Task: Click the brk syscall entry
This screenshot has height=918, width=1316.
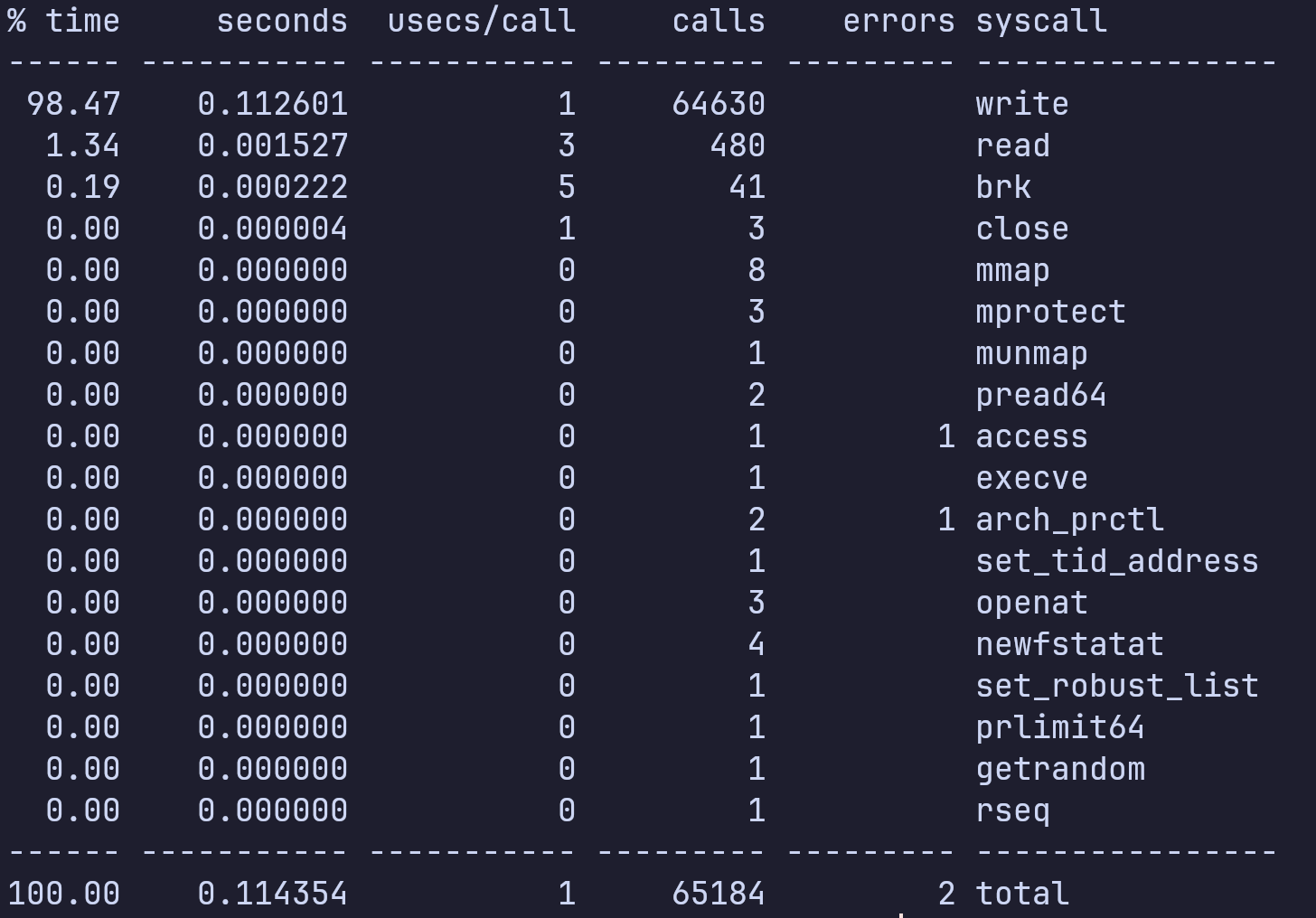Action: pyautogui.click(x=1003, y=187)
